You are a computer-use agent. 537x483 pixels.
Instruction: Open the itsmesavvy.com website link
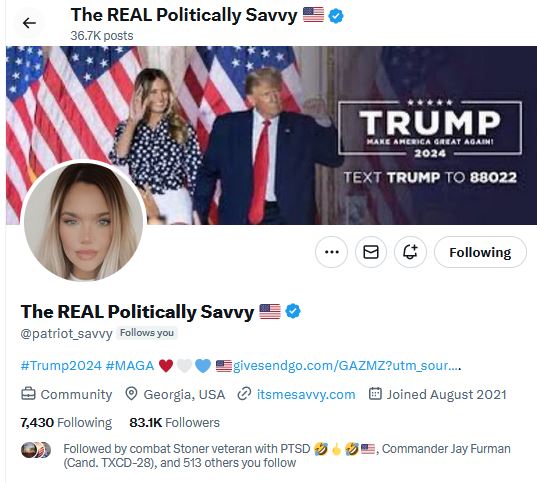point(306,394)
